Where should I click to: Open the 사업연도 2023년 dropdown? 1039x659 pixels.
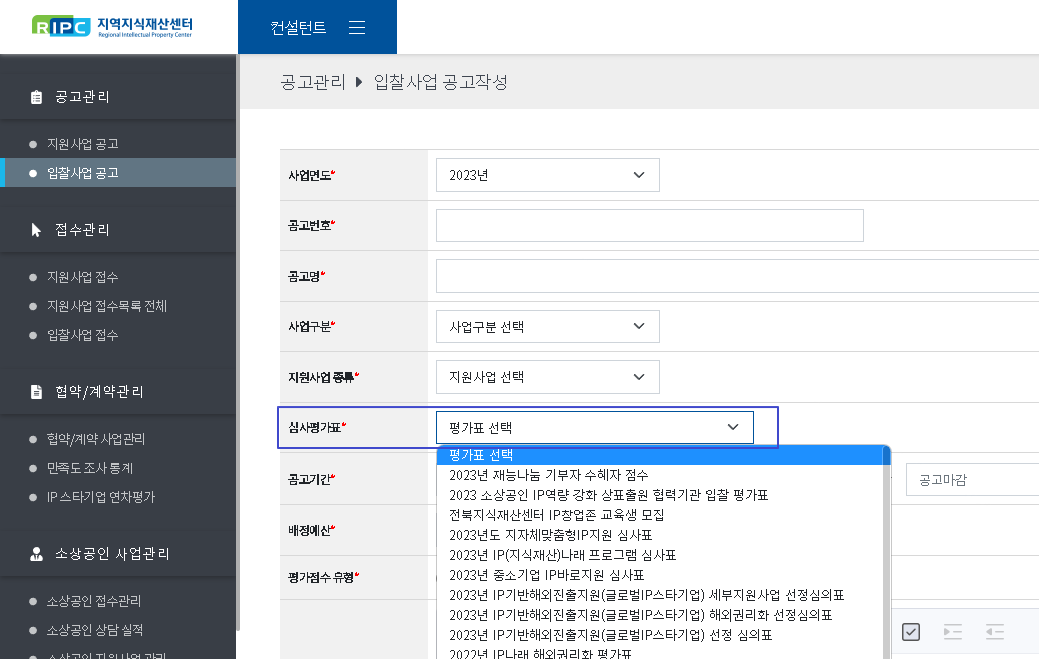547,175
